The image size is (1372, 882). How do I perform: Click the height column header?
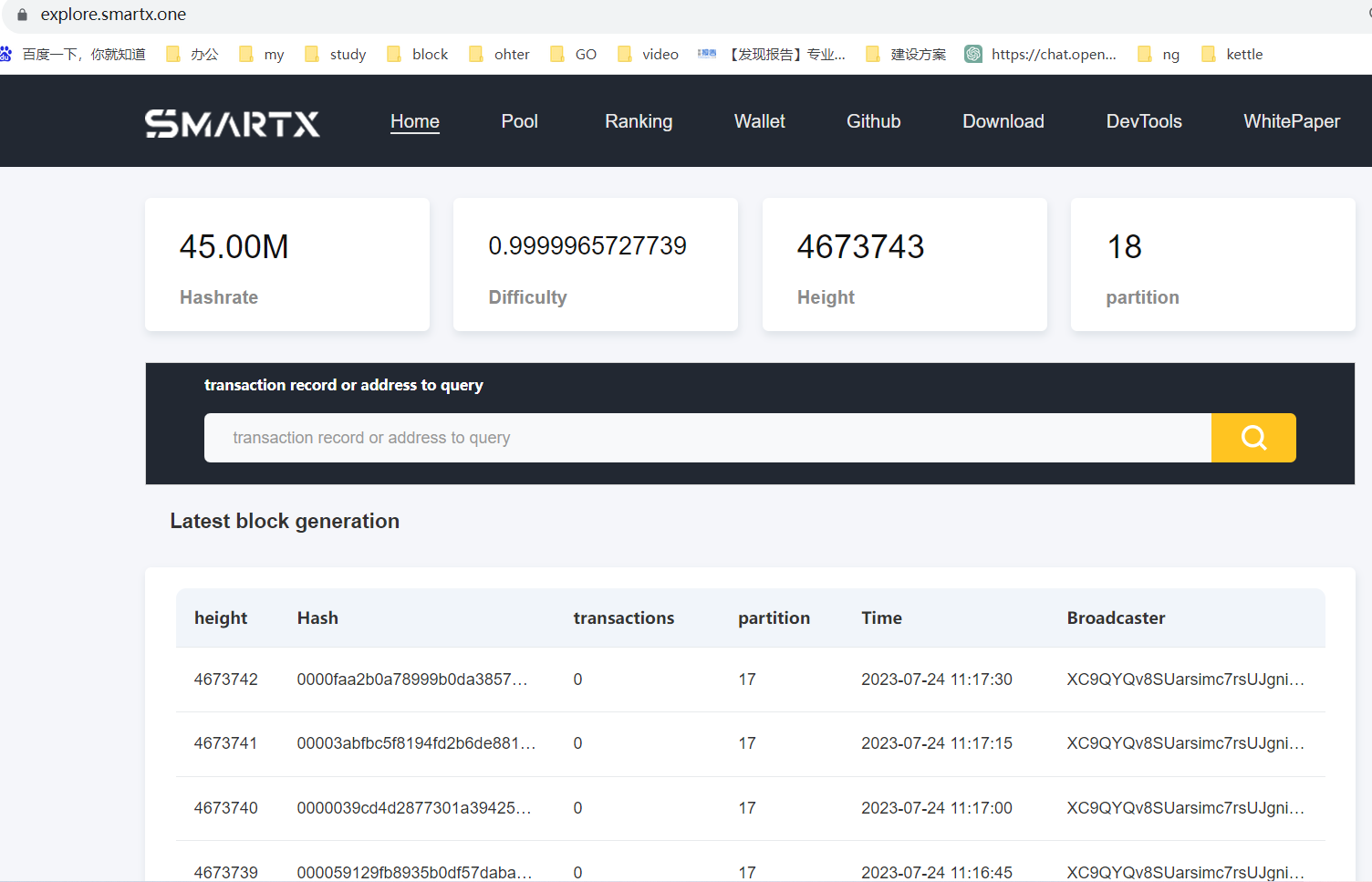coord(221,618)
